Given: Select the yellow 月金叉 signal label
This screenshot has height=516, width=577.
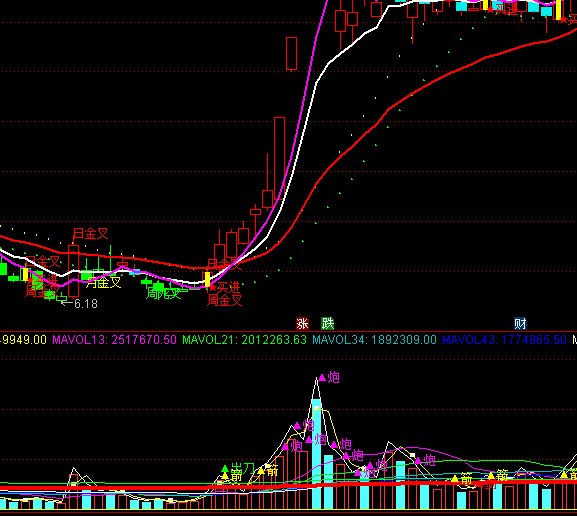Looking at the screenshot, I should [x=104, y=283].
